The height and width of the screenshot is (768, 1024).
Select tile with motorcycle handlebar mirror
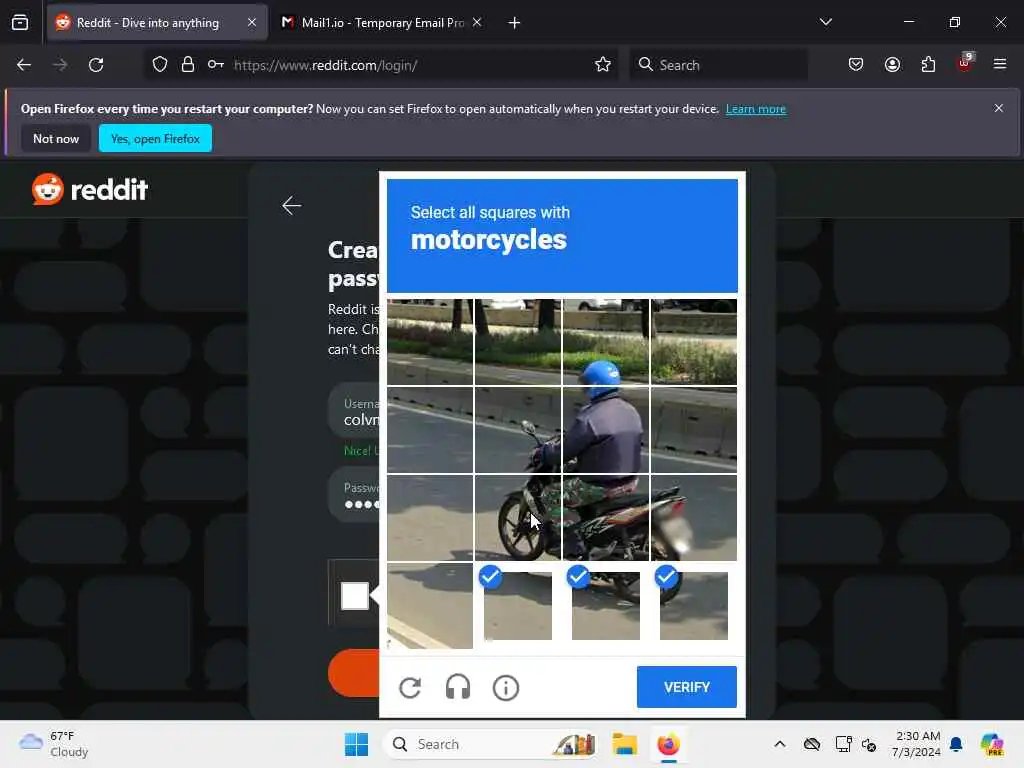click(518, 430)
